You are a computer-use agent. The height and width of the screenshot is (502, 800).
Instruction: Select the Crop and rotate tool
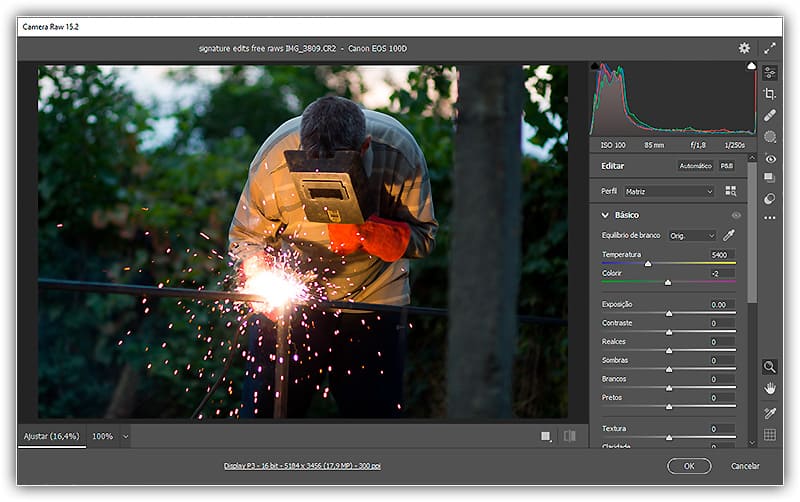tap(769, 94)
